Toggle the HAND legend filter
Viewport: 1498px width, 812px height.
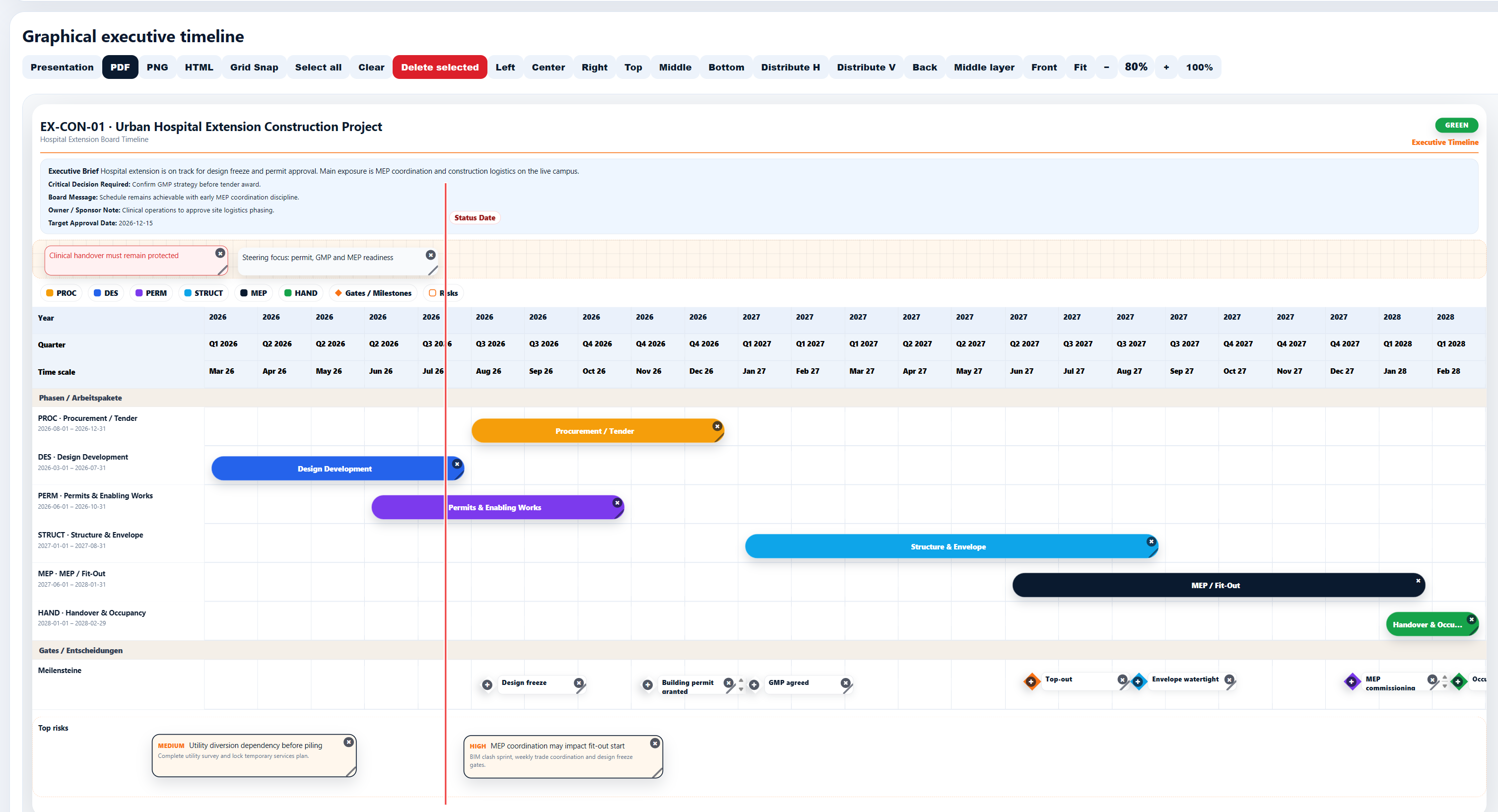pos(301,293)
